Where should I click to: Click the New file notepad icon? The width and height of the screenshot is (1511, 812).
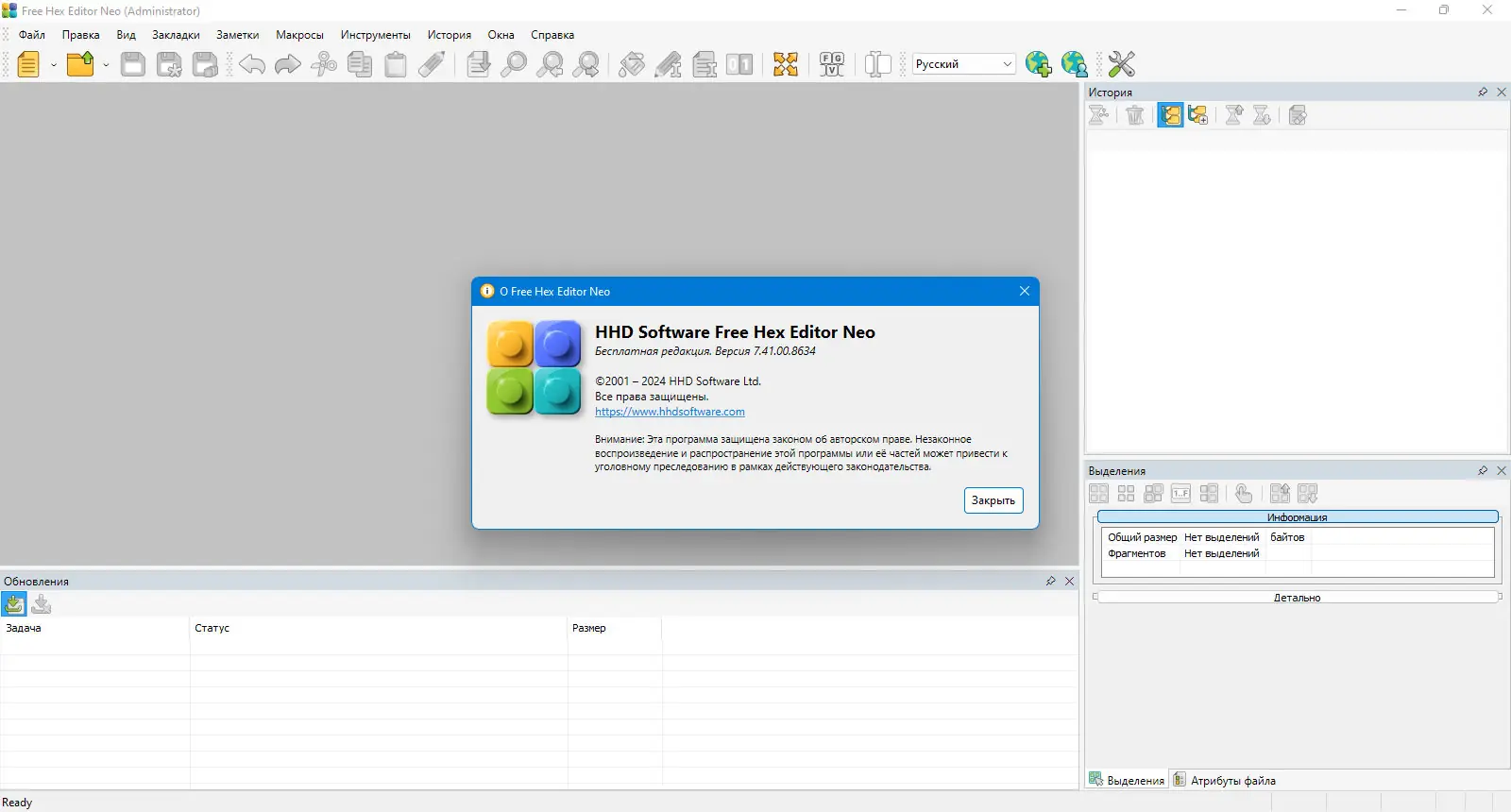[x=29, y=64]
